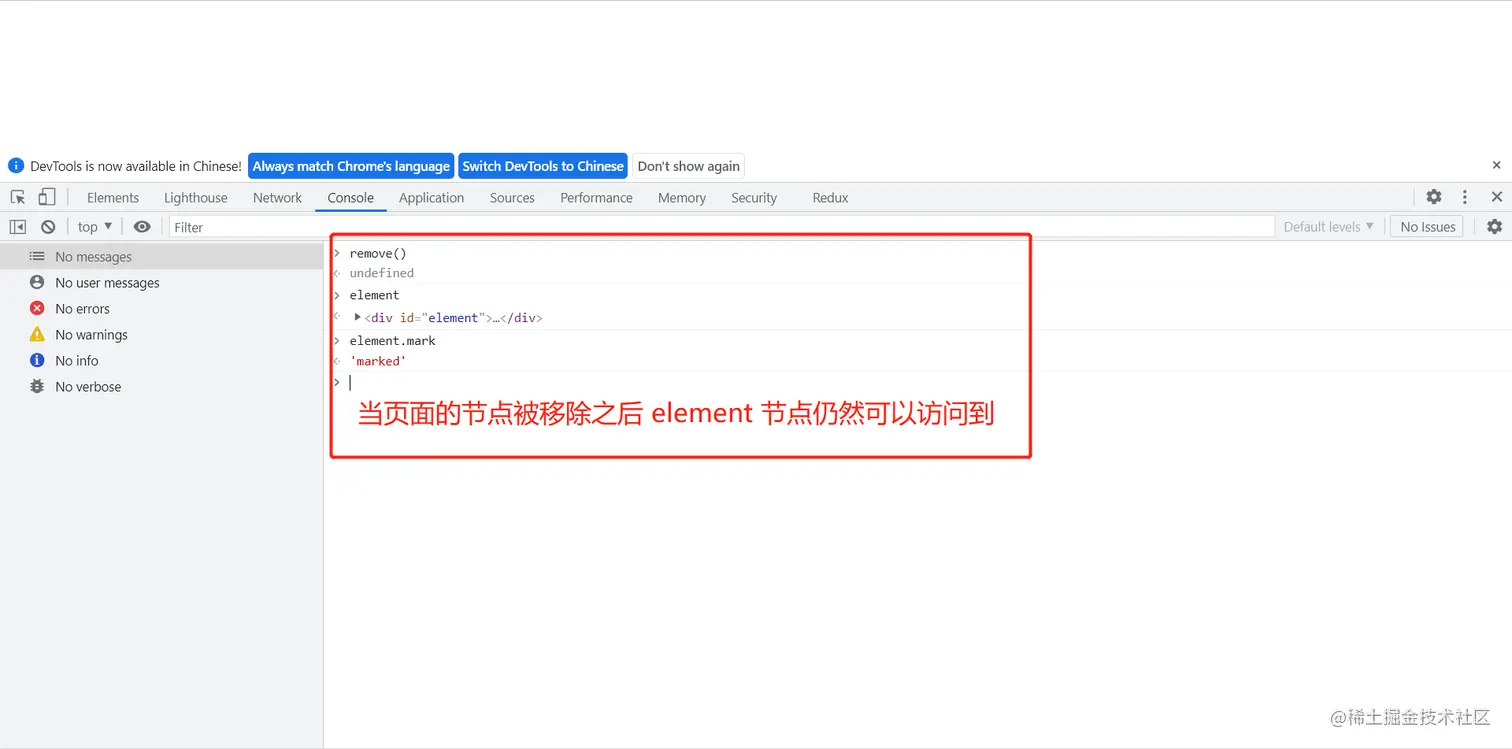Open the Network tab

pos(277,198)
